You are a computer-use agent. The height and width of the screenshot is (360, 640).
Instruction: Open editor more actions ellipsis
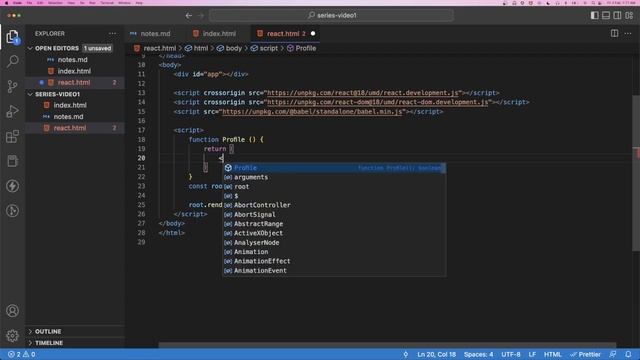coord(628,33)
